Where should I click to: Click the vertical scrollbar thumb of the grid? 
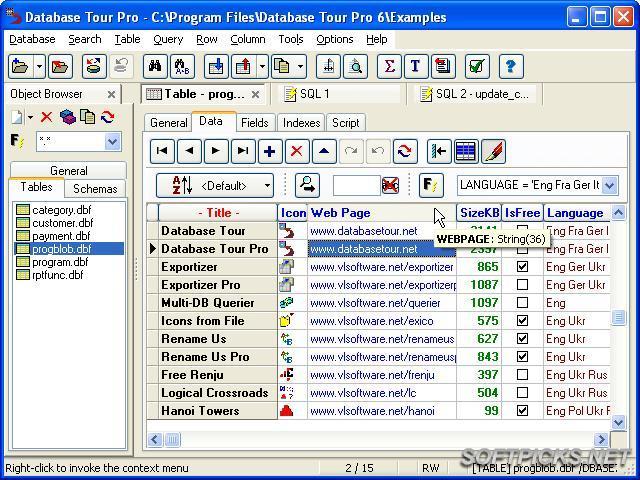[x=618, y=317]
